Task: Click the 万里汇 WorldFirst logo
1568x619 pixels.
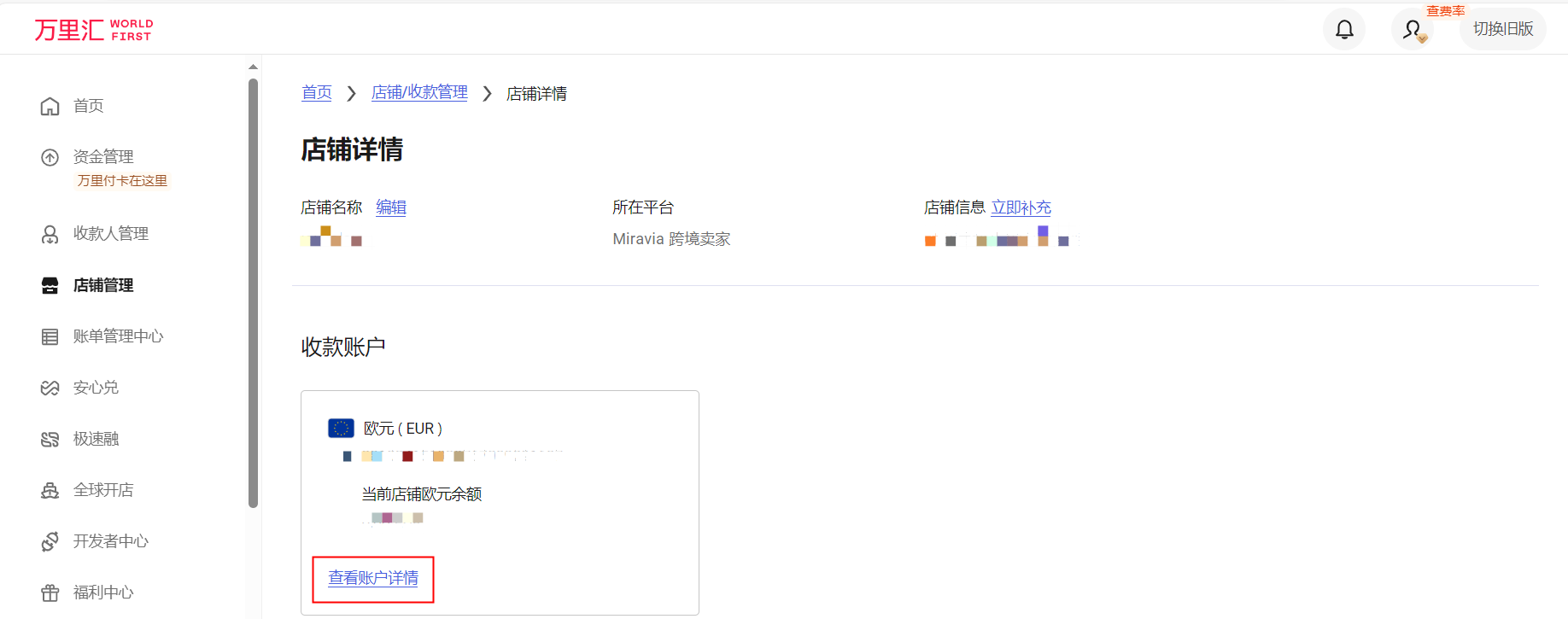Action: tap(94, 30)
